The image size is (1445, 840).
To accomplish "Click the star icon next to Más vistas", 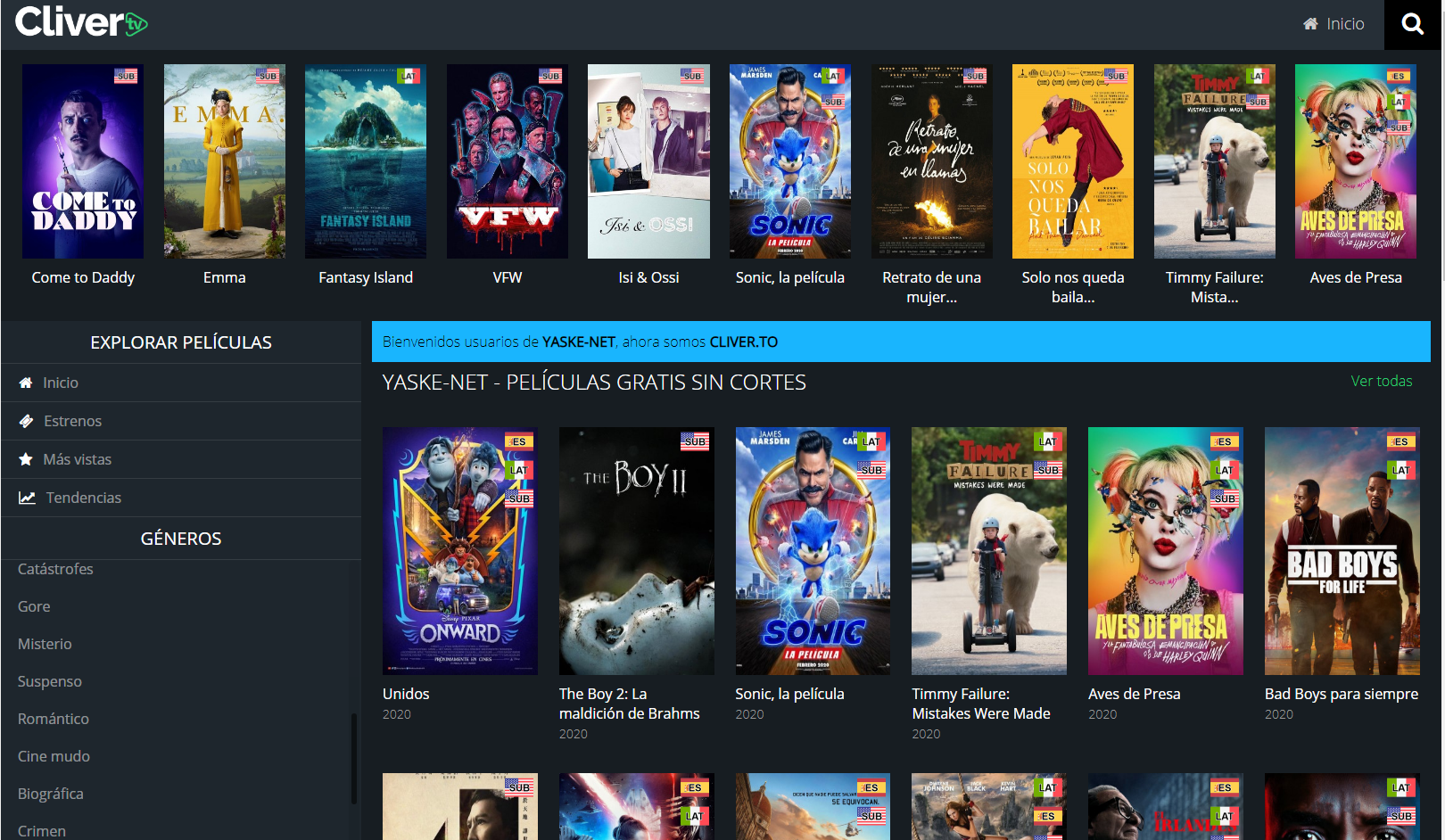I will [26, 459].
